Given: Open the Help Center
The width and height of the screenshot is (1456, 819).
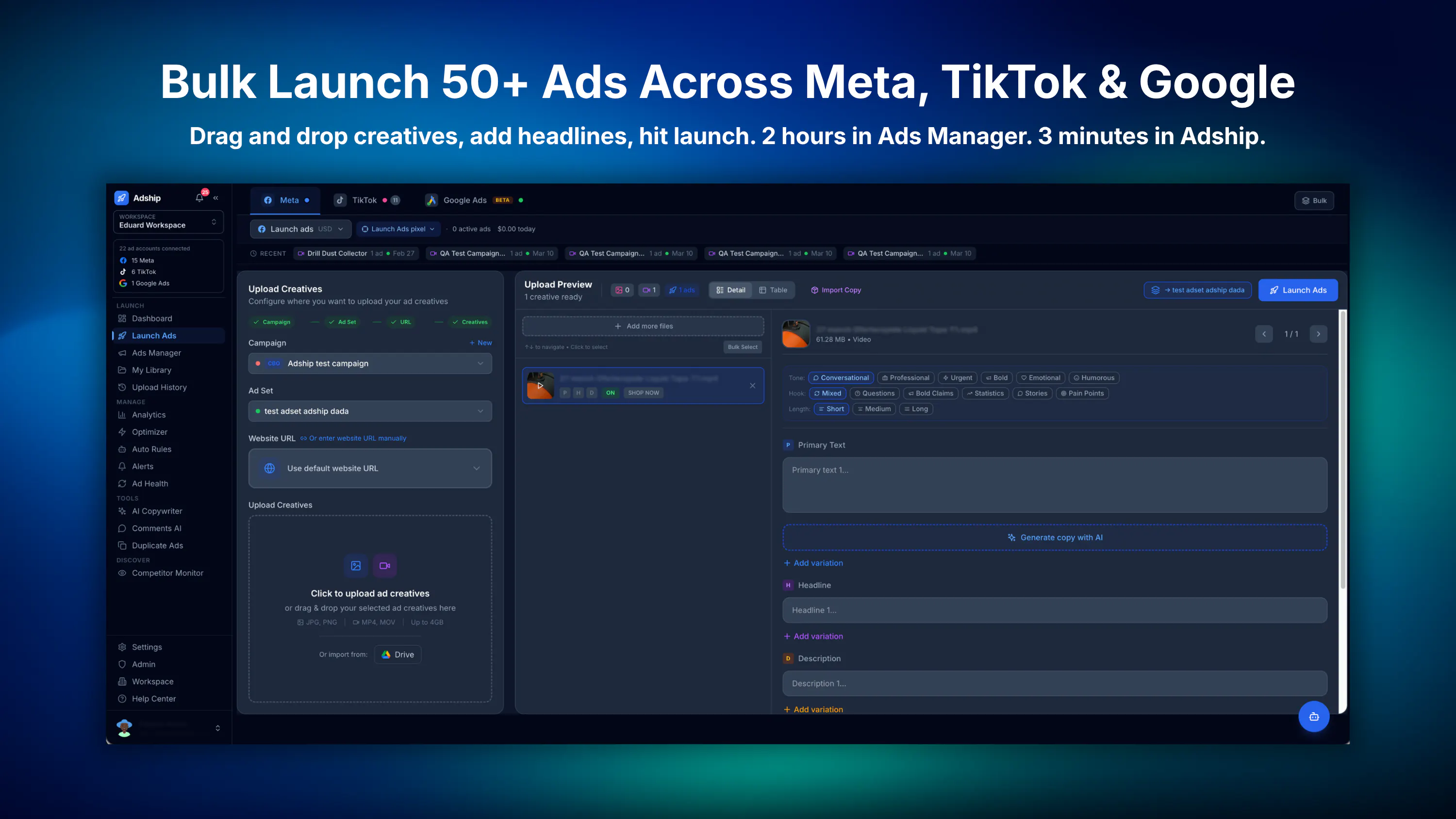Looking at the screenshot, I should (x=153, y=699).
